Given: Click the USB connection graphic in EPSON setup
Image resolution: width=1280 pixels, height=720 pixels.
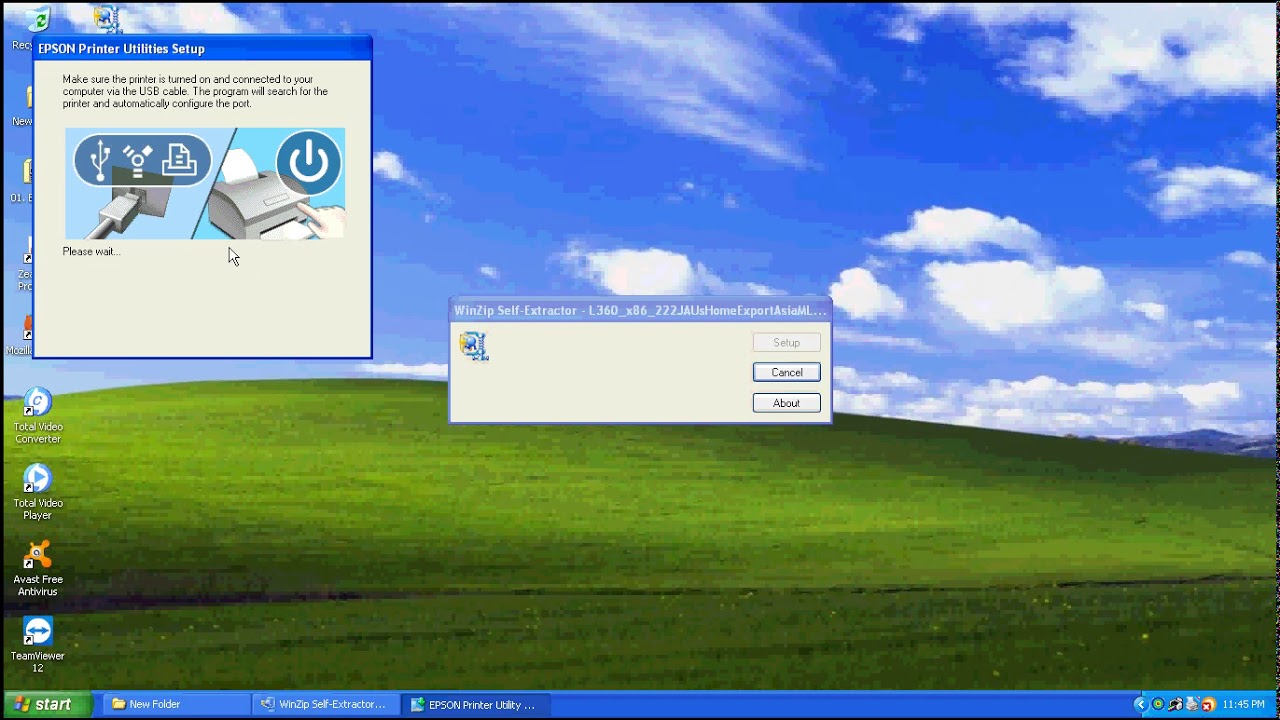Looking at the screenshot, I should 142,160.
